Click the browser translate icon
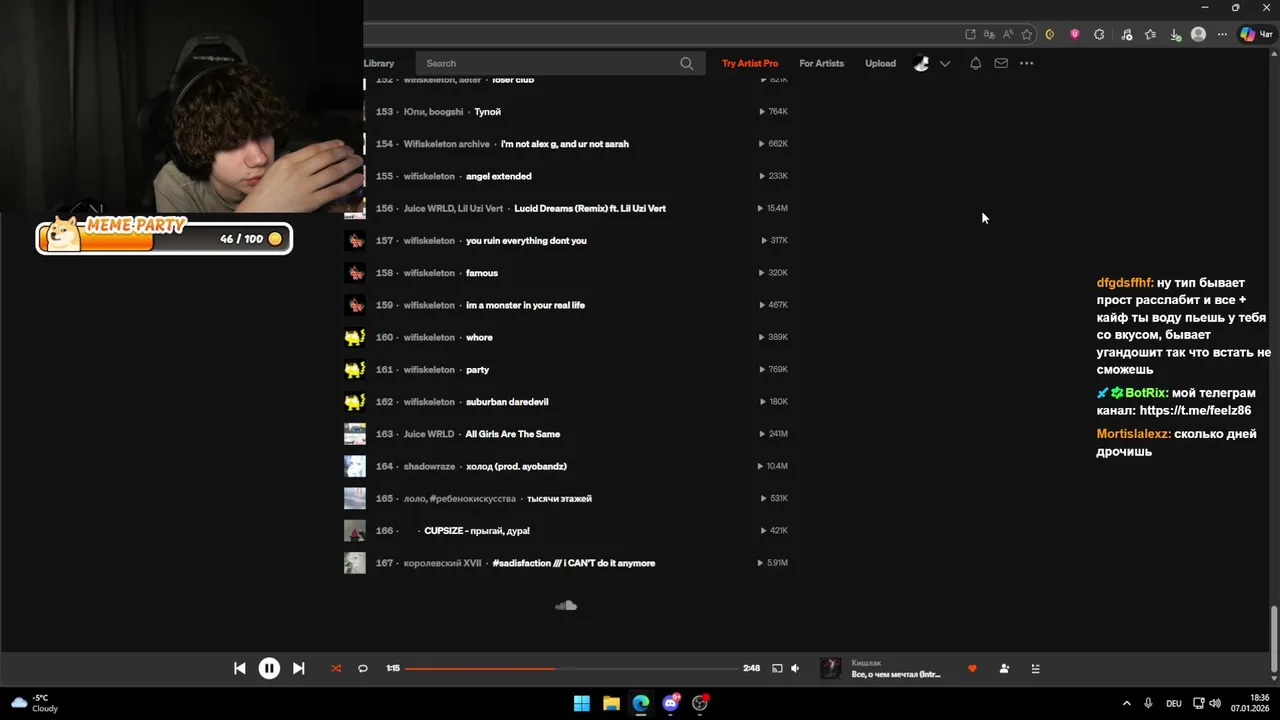1280x720 pixels. click(x=990, y=34)
